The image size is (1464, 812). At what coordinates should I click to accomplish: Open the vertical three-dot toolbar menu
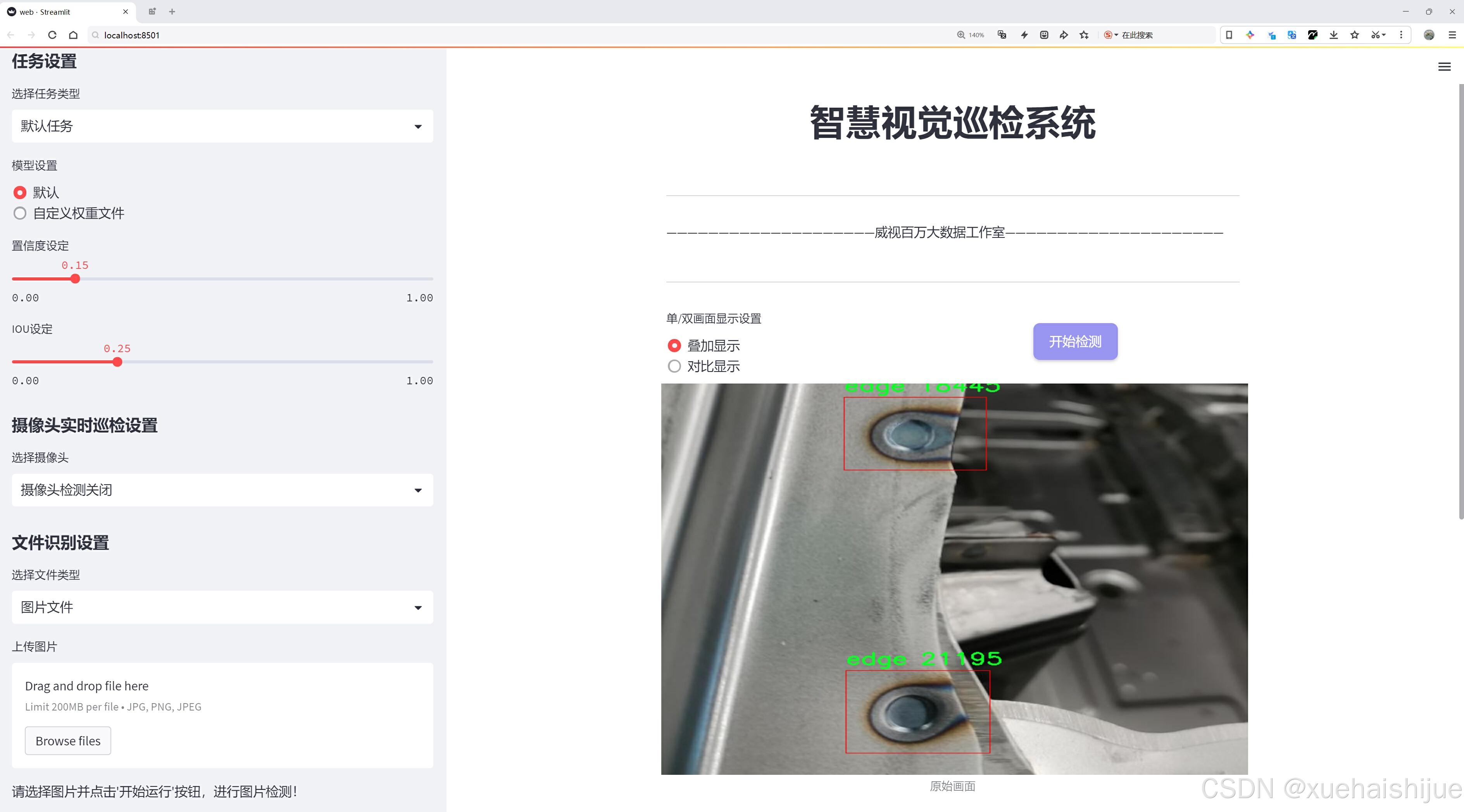[1401, 35]
